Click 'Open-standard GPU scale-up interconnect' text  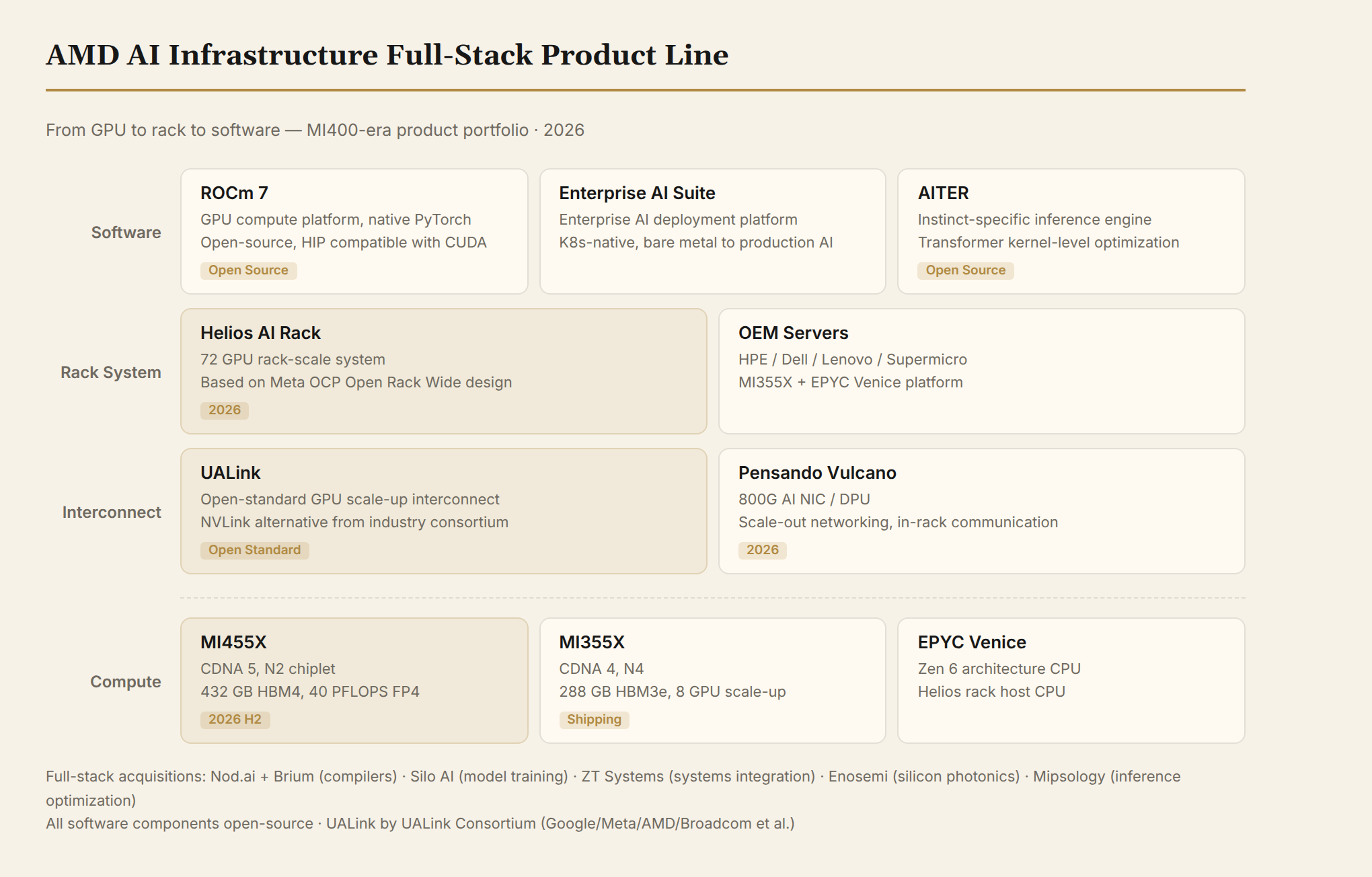coord(350,499)
